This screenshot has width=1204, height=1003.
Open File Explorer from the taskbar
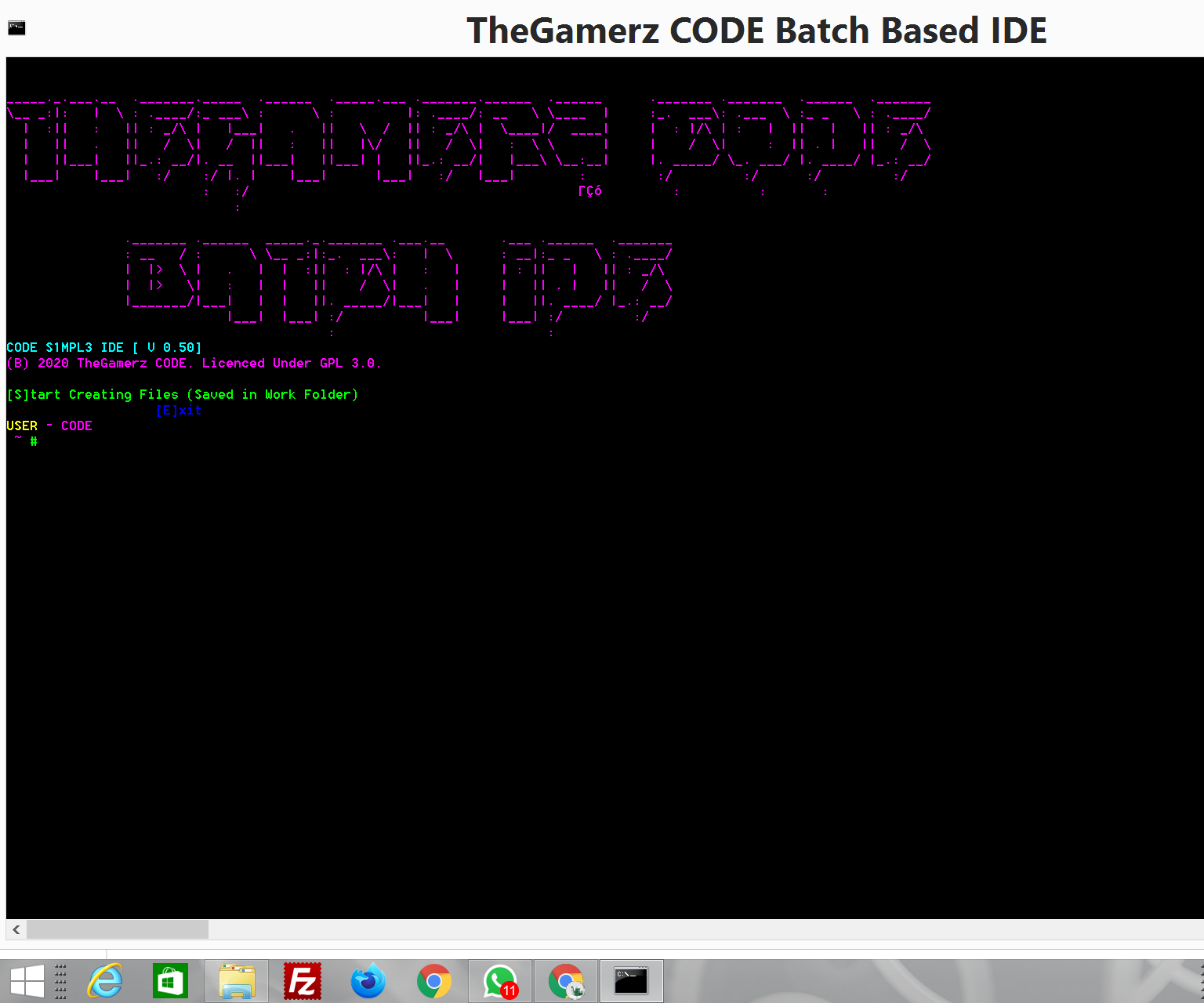pyautogui.click(x=236, y=980)
